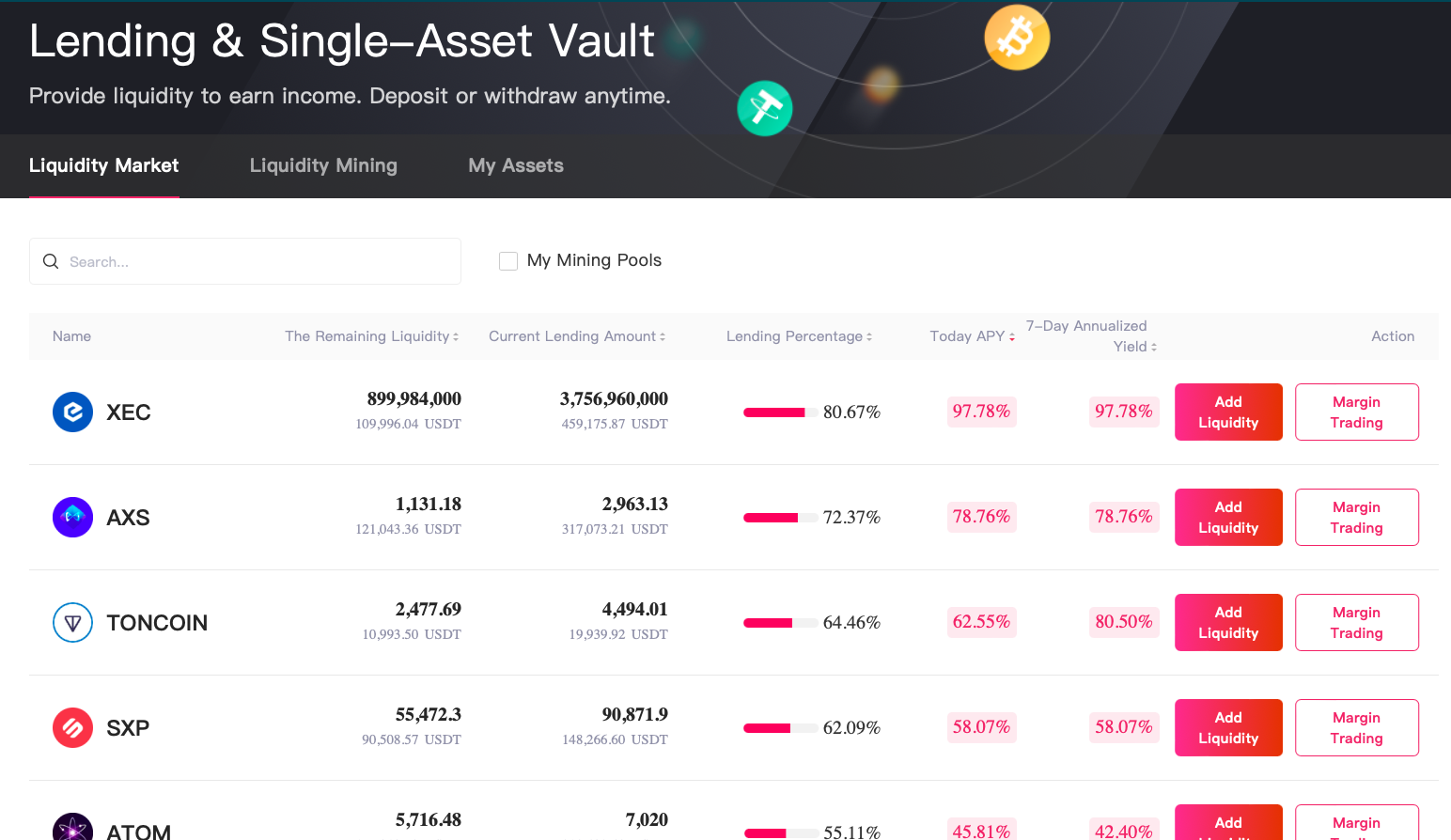This screenshot has height=840, width=1451.
Task: Open Margin Trading for SXP
Action: click(x=1356, y=727)
